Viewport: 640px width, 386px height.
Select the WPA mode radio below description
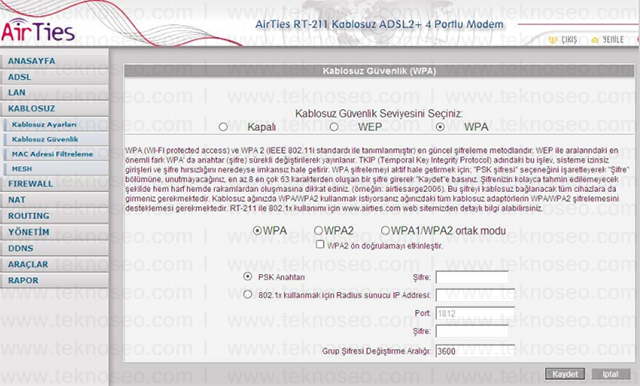coord(257,231)
